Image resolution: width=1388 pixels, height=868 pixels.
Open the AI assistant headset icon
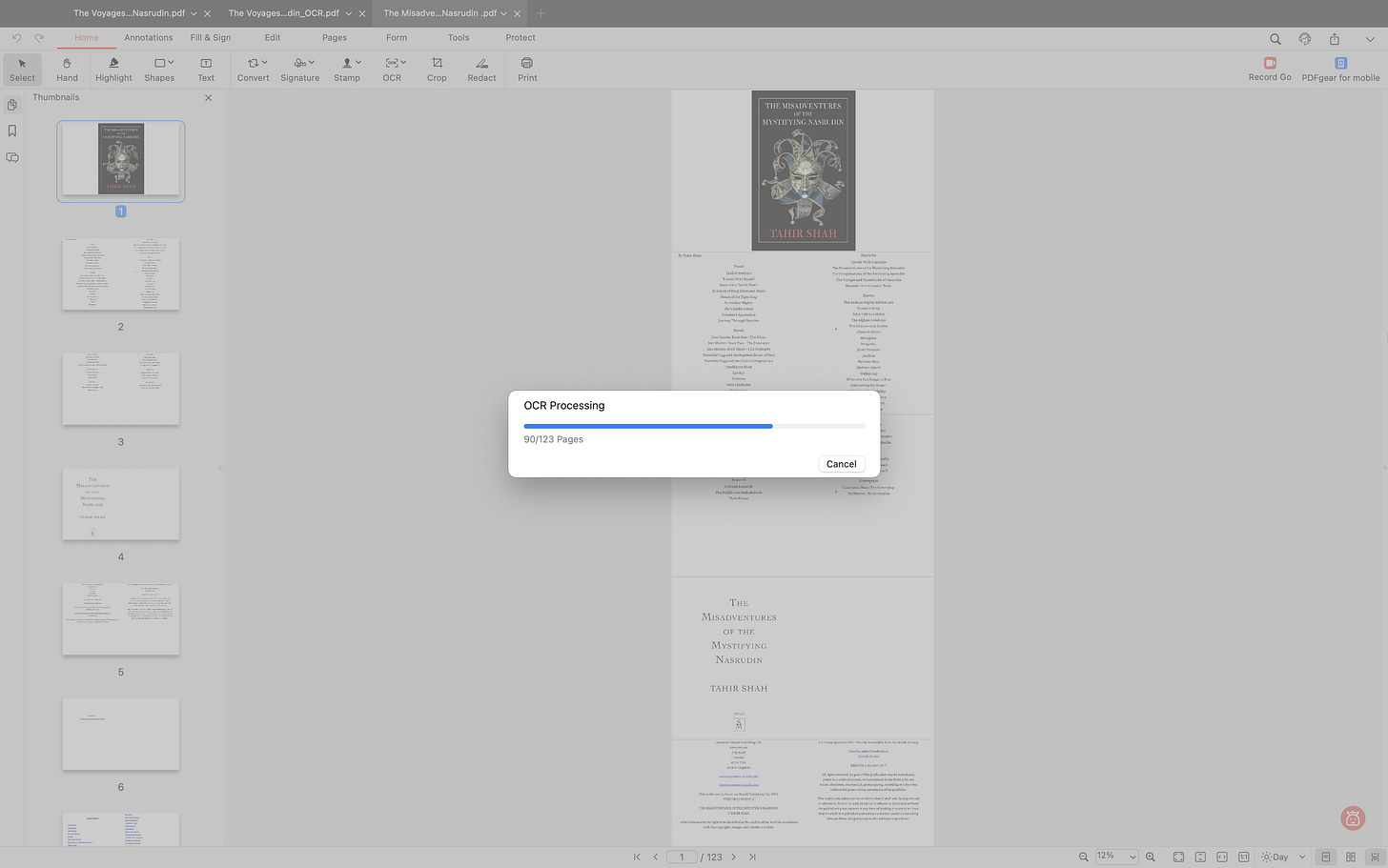tap(1305, 39)
